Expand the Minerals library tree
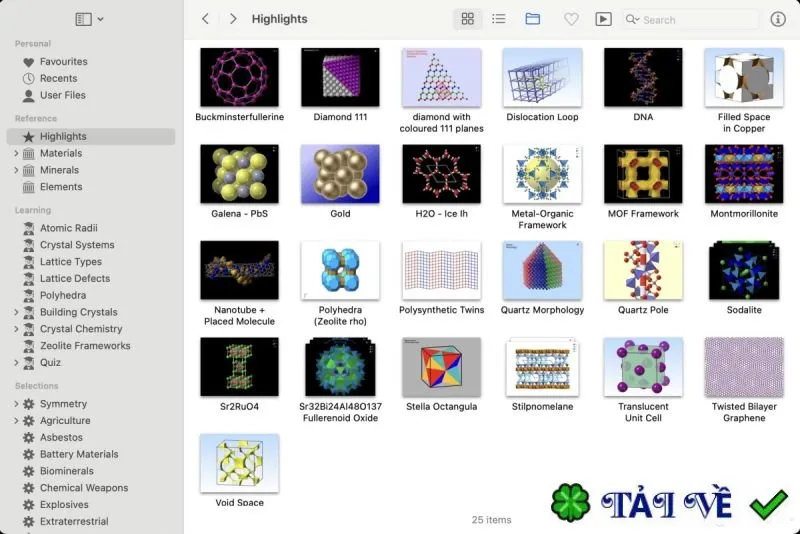The height and width of the screenshot is (534, 800). 16,170
